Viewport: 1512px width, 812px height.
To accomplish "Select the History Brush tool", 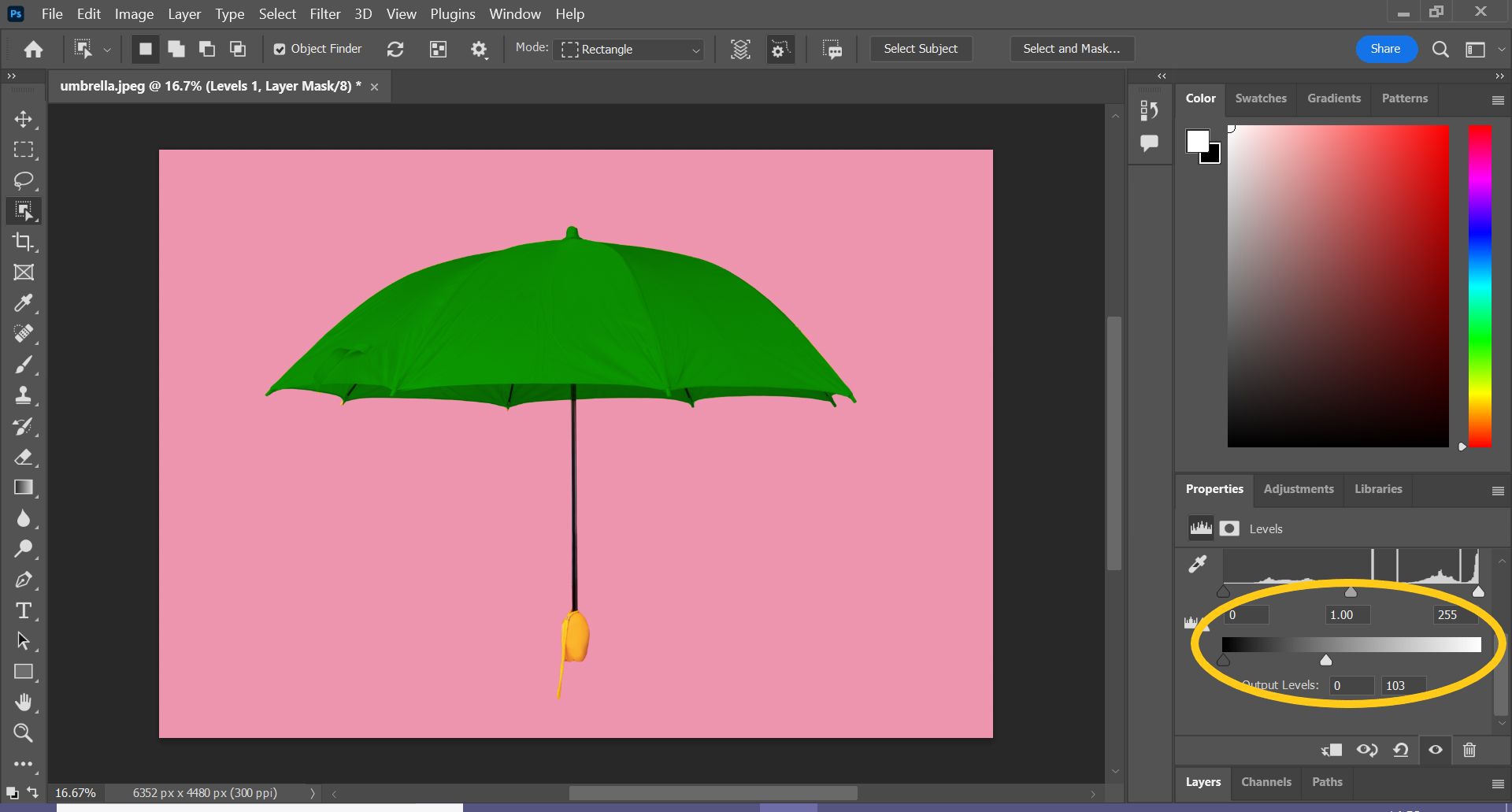I will click(x=24, y=426).
